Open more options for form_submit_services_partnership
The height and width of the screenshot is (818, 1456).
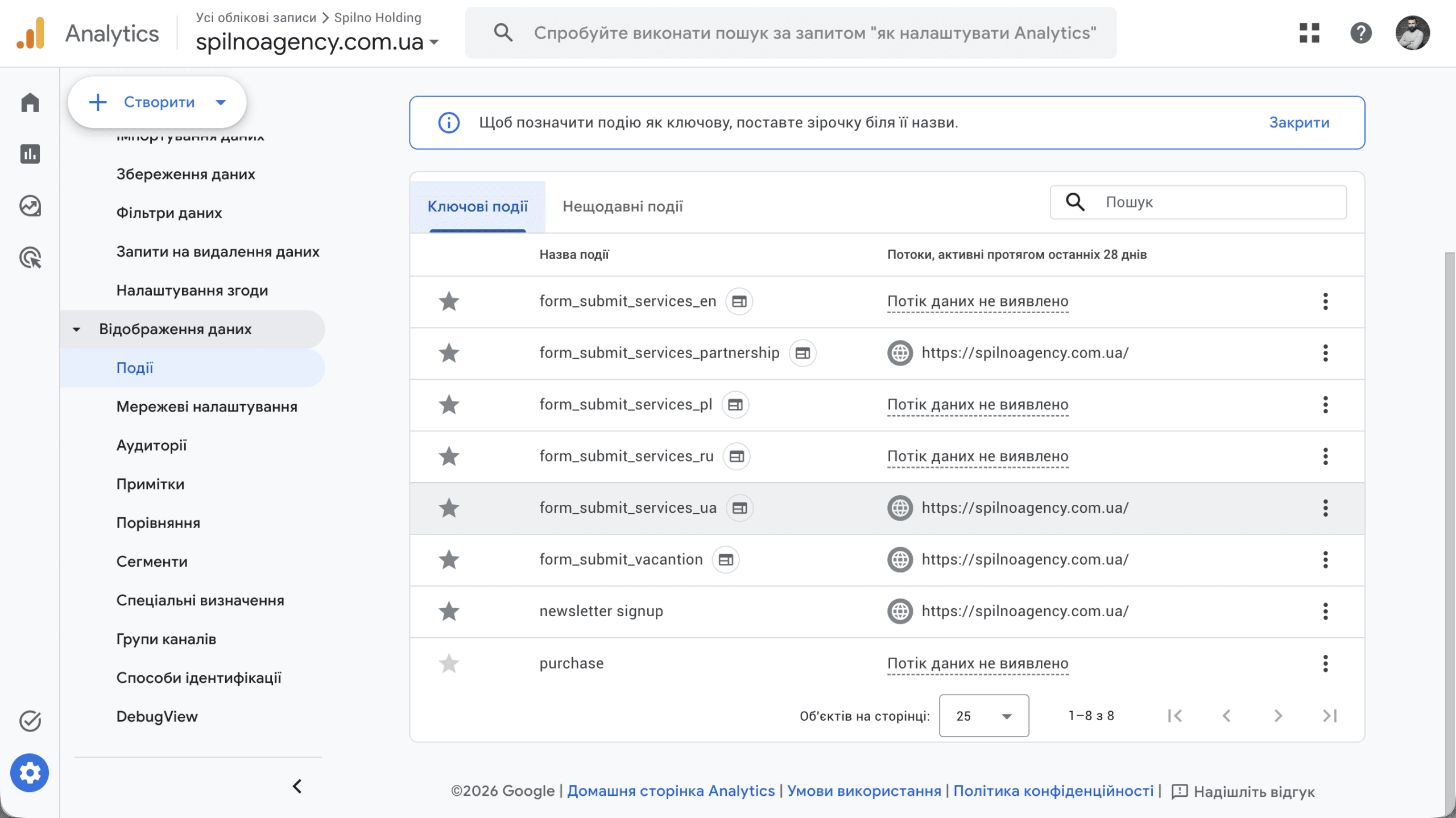click(x=1326, y=353)
